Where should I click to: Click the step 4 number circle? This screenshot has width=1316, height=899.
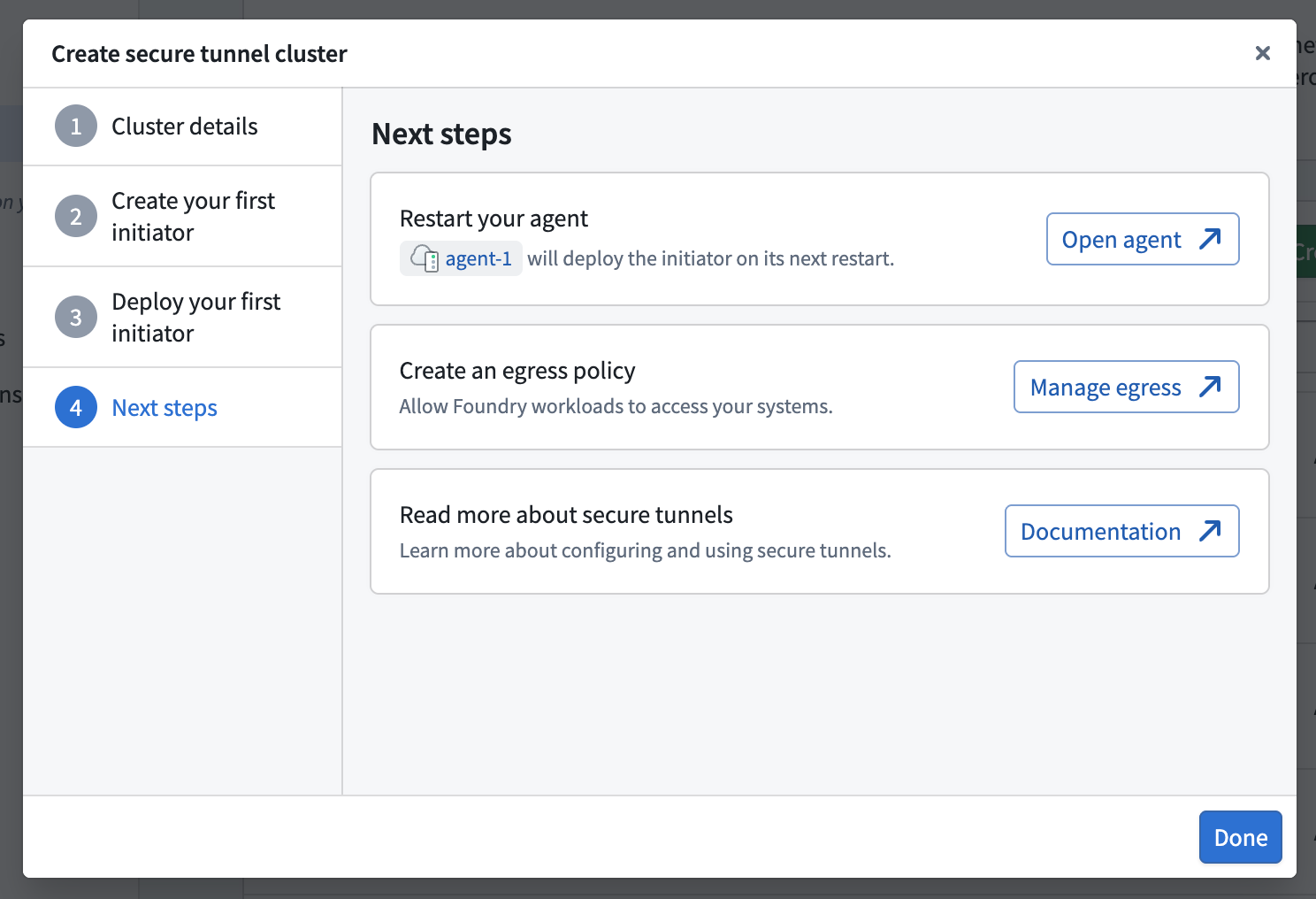(x=76, y=408)
